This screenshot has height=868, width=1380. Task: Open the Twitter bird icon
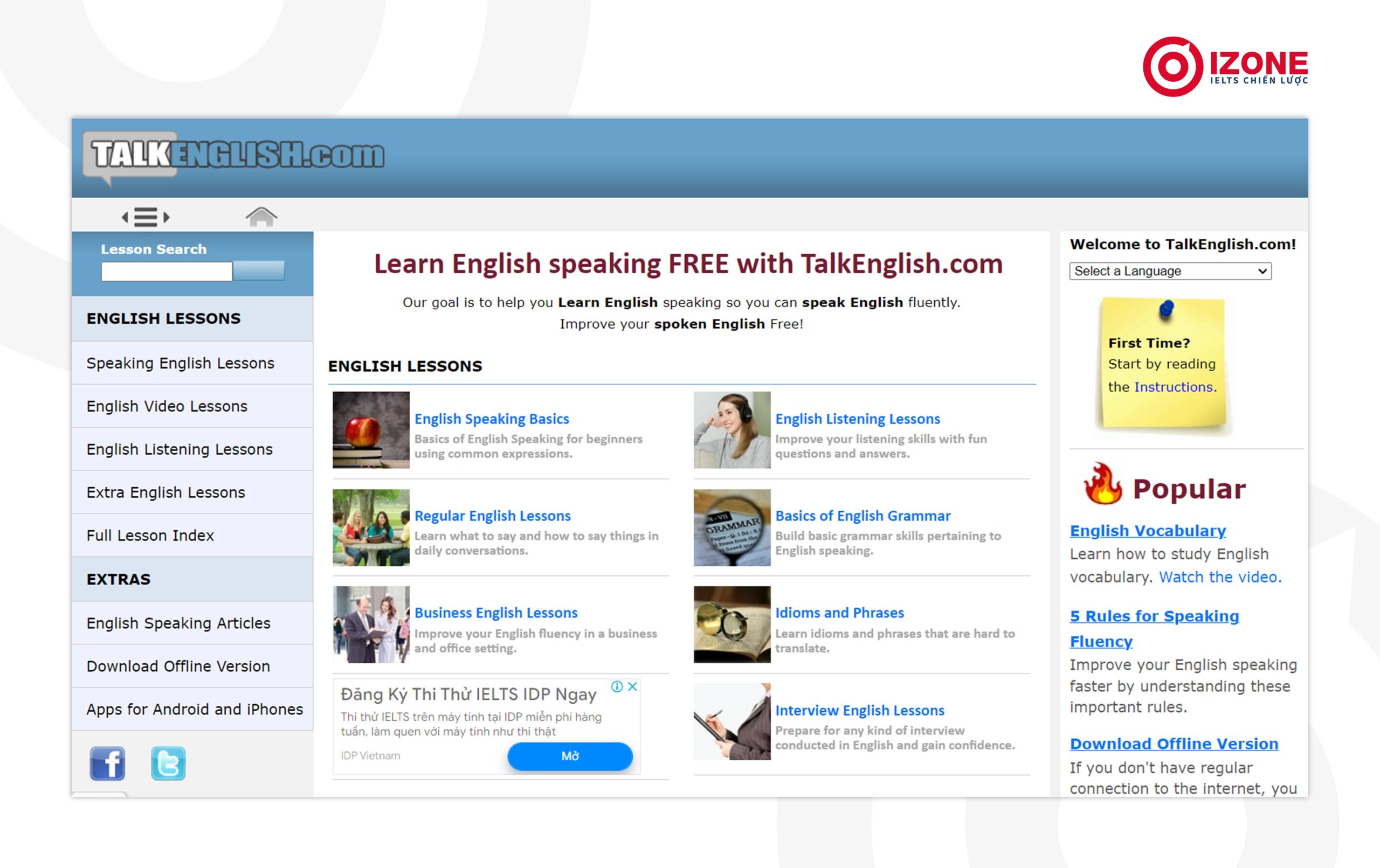[169, 763]
